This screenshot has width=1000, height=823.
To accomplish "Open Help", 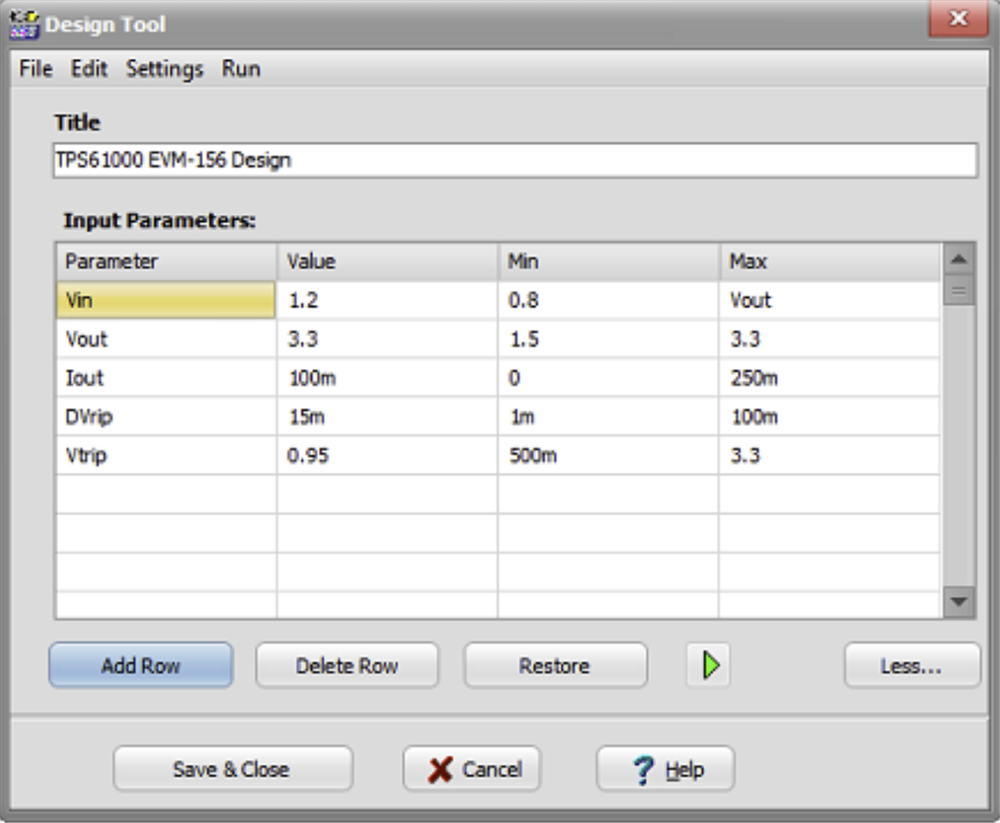I will coord(665,769).
